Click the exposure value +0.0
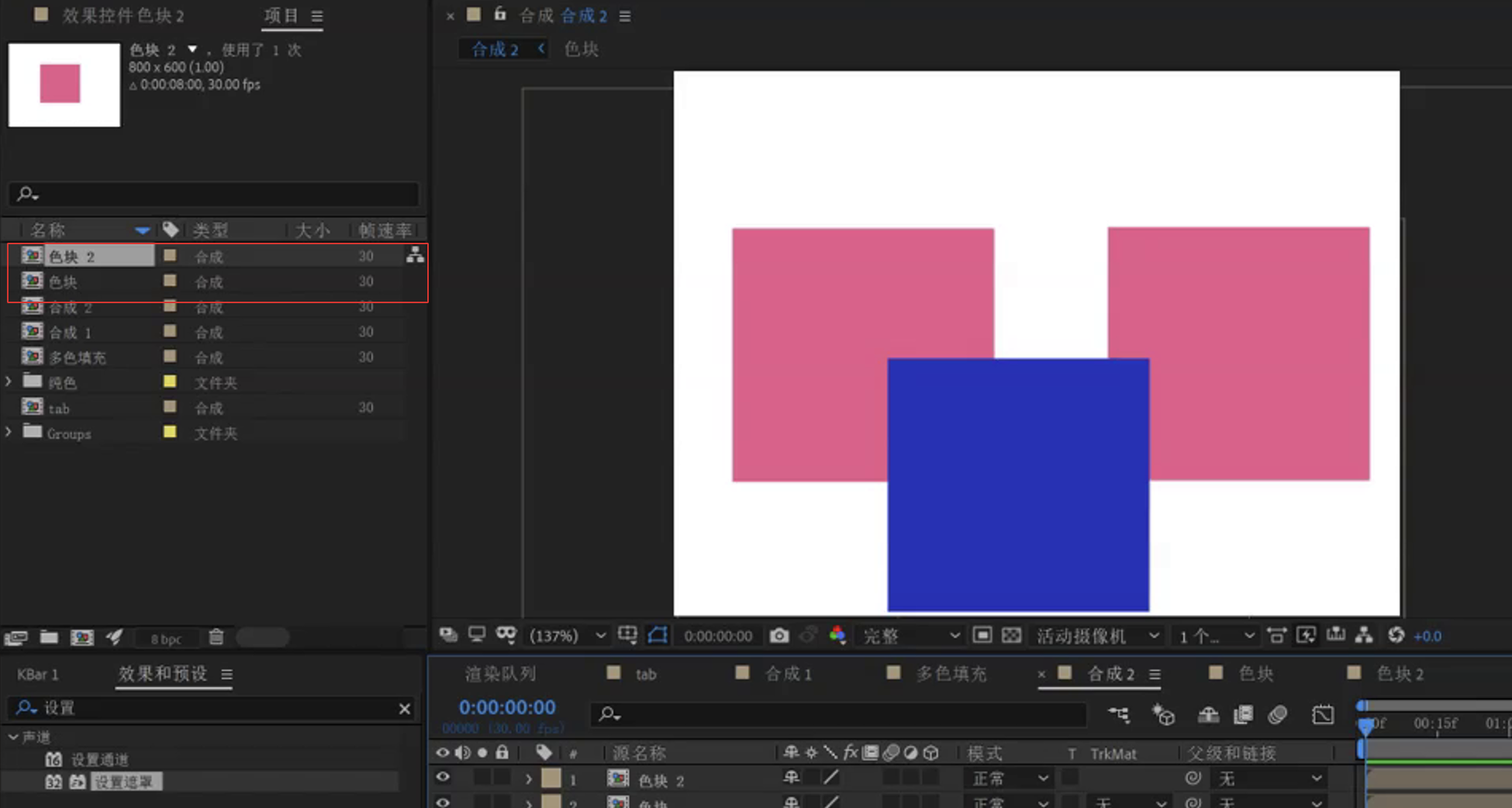Image resolution: width=1512 pixels, height=808 pixels. point(1427,636)
